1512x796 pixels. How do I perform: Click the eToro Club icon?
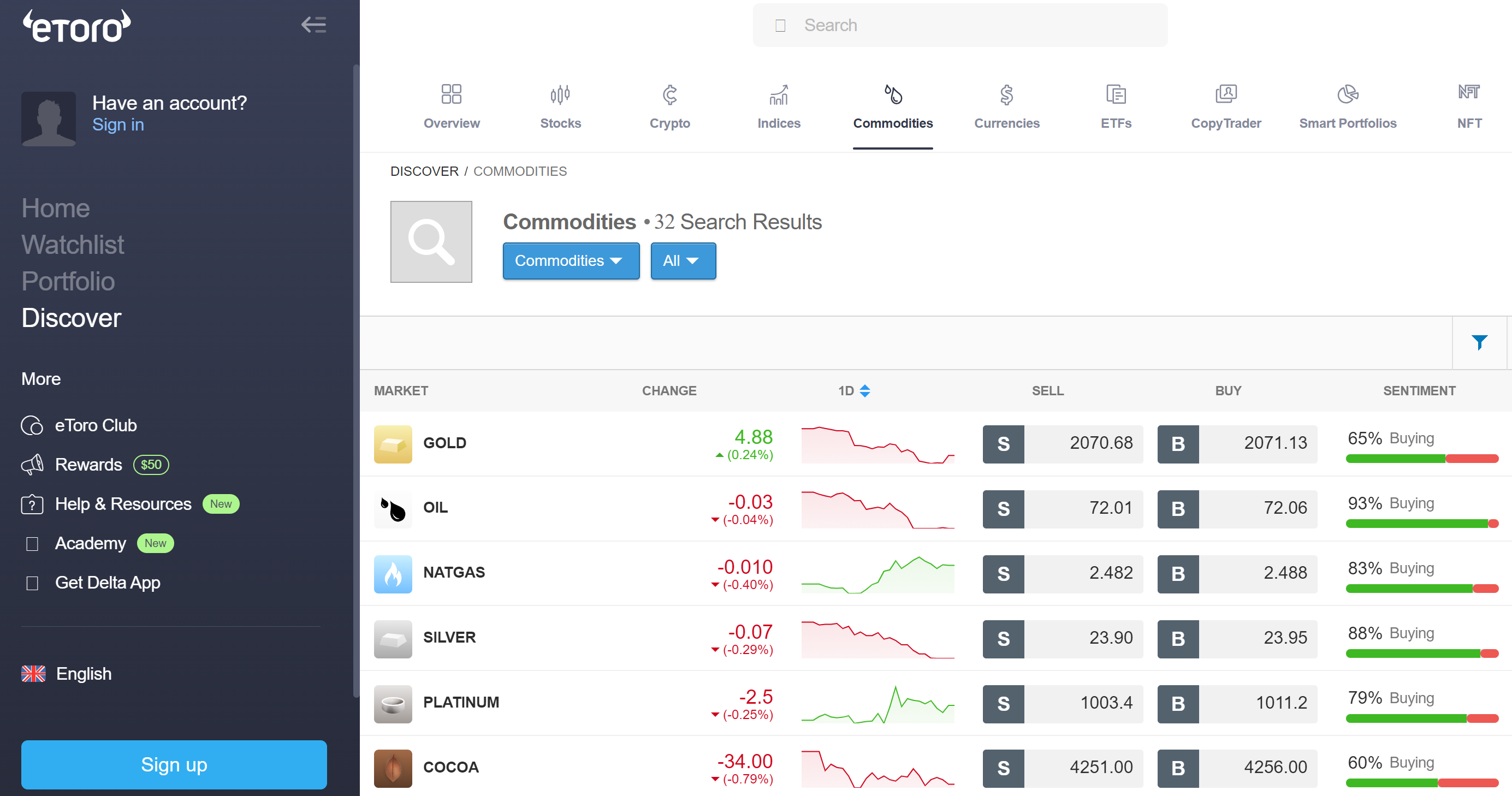[x=32, y=425]
